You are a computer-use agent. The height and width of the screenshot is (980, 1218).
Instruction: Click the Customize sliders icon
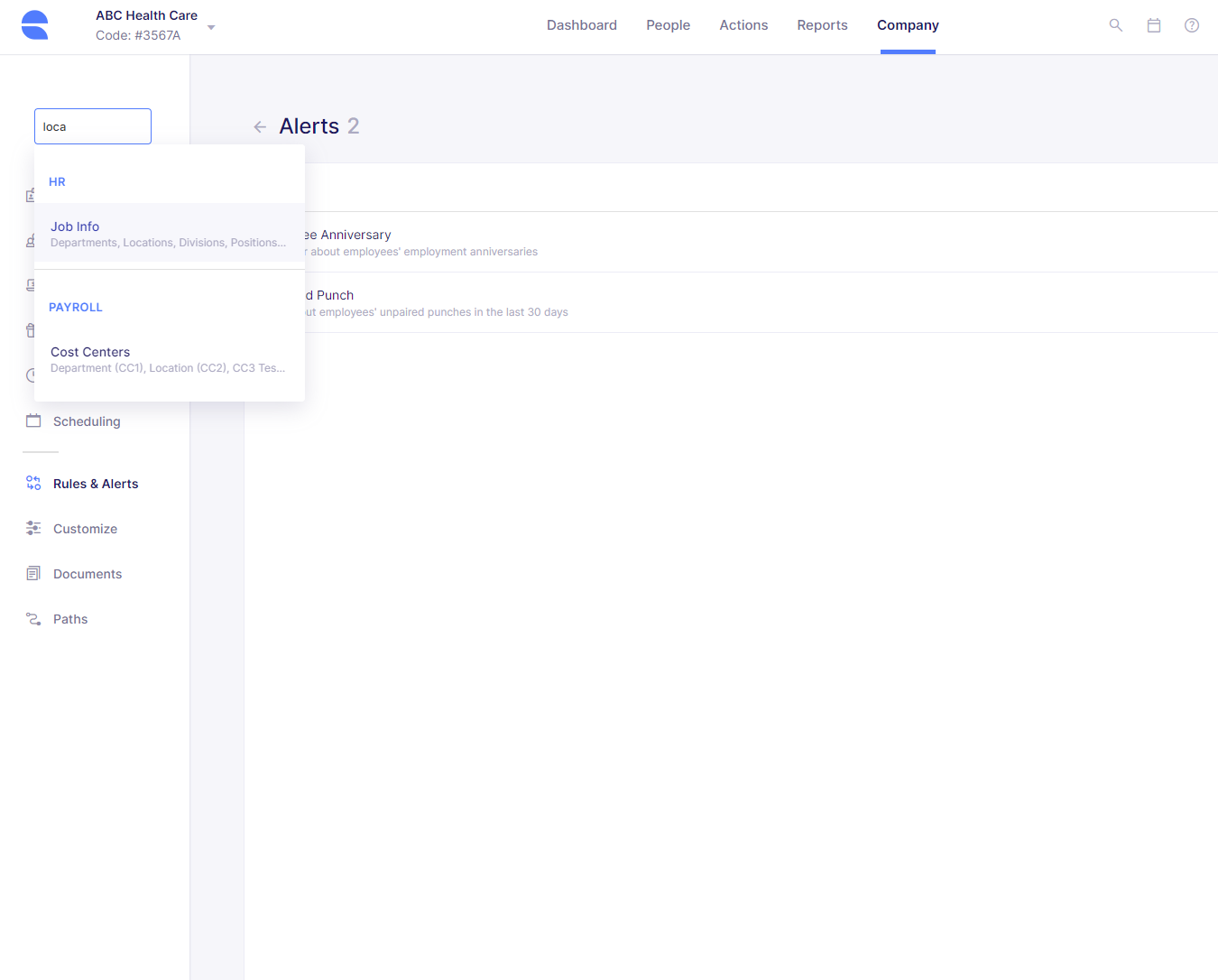click(33, 528)
